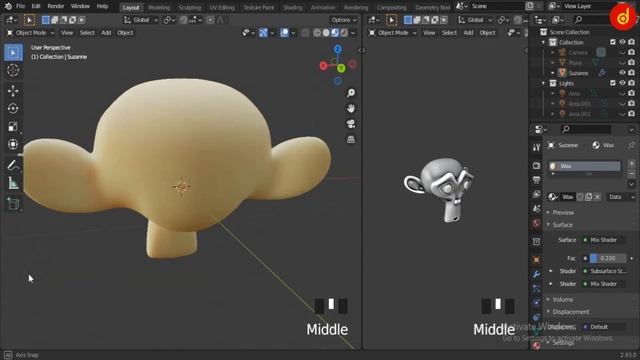Expand Suzanne in the outliner
Viewport: 640px width, 360px height.
click(x=553, y=73)
